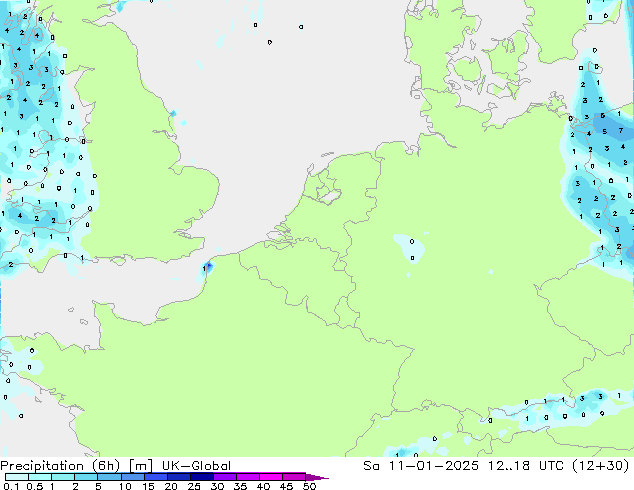Click the over-50 arrow tip of legend

point(317,477)
